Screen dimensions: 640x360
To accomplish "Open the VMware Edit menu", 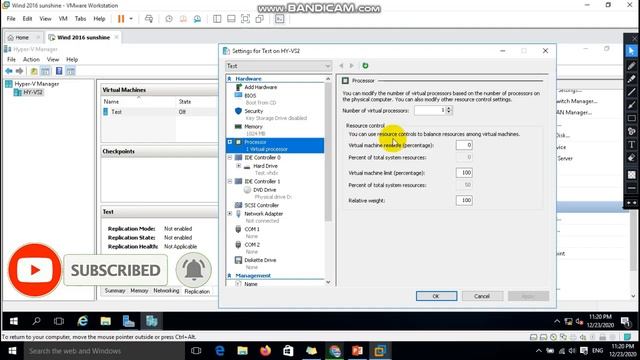I will [x=27, y=19].
